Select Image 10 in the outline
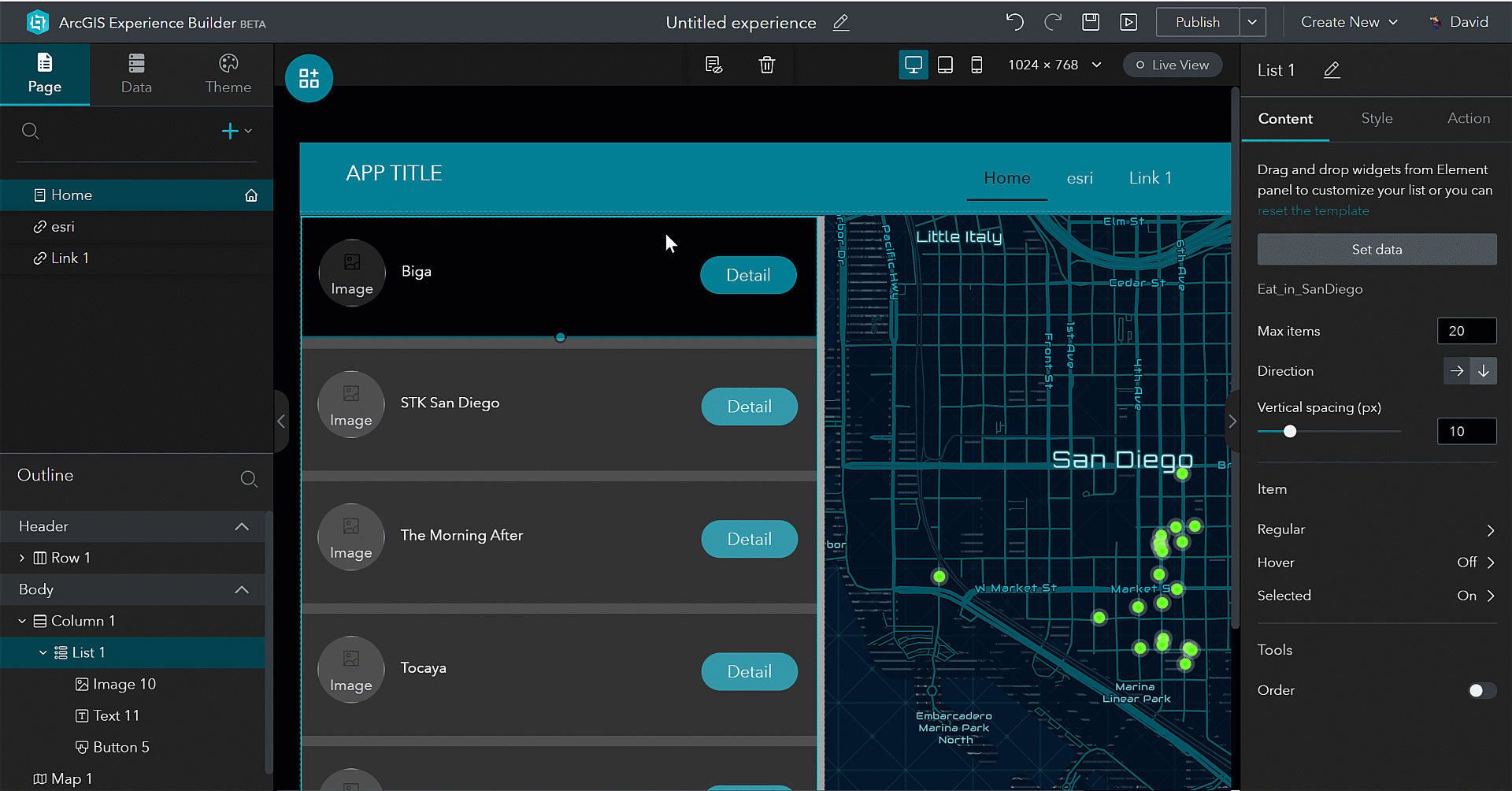The image size is (1512, 791). (x=132, y=684)
